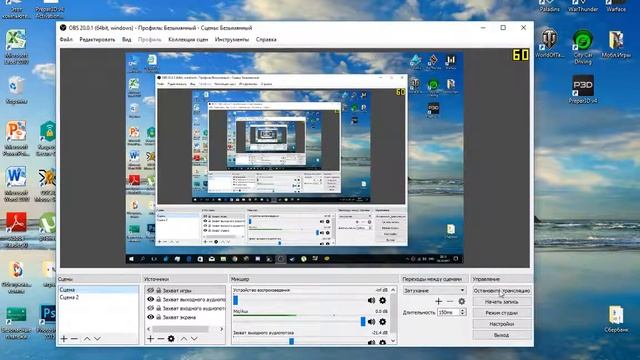Remove scene transition with minus icon
Viewport: 640px width, 360px height.
point(450,301)
